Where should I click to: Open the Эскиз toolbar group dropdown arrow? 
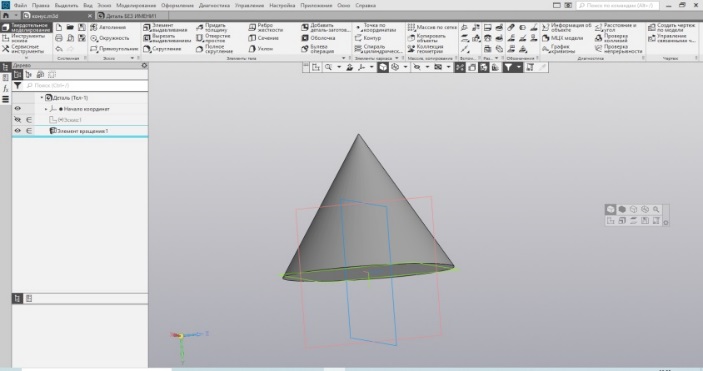click(x=132, y=58)
